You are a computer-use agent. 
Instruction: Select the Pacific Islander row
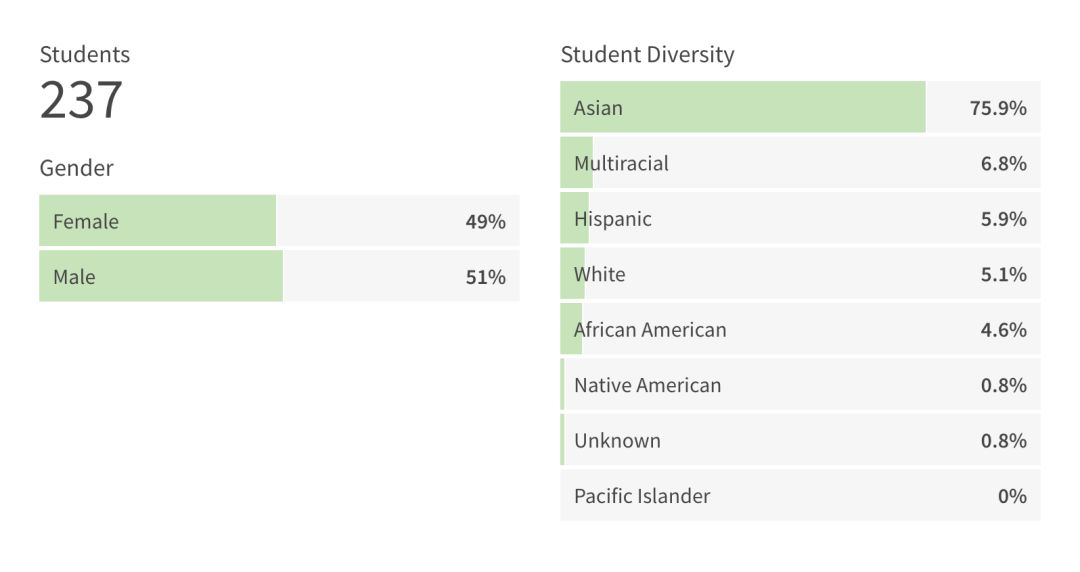click(x=800, y=496)
